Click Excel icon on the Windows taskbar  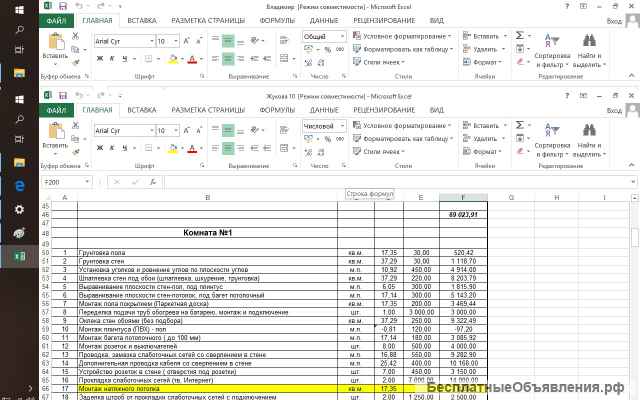(x=19, y=255)
